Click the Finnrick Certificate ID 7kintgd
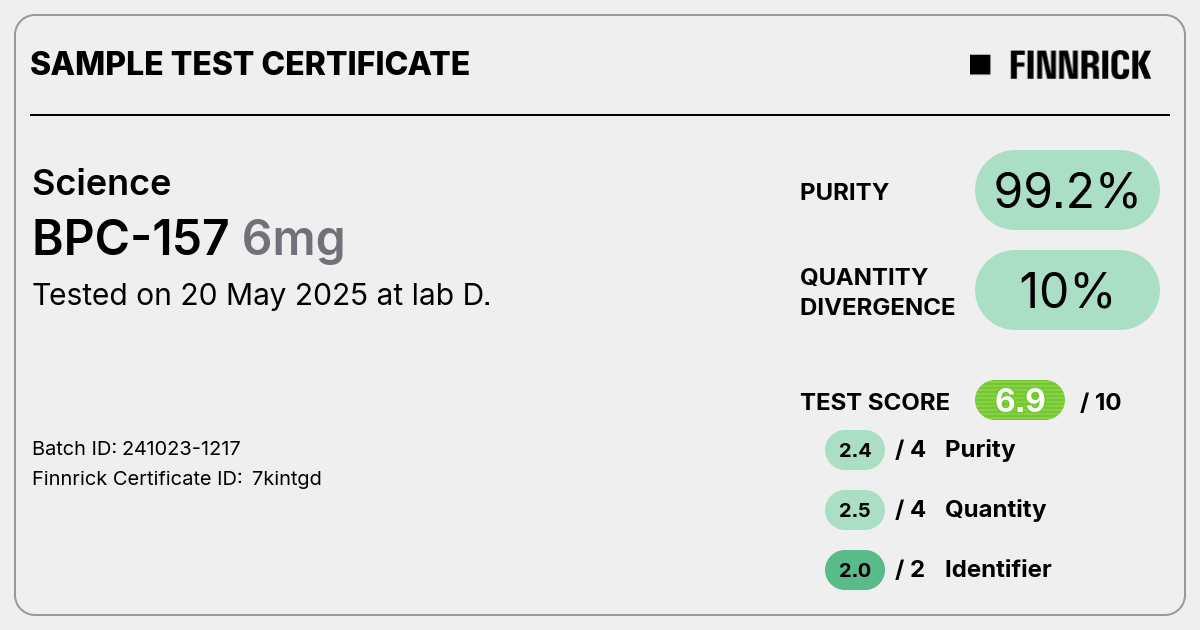 coord(177,478)
